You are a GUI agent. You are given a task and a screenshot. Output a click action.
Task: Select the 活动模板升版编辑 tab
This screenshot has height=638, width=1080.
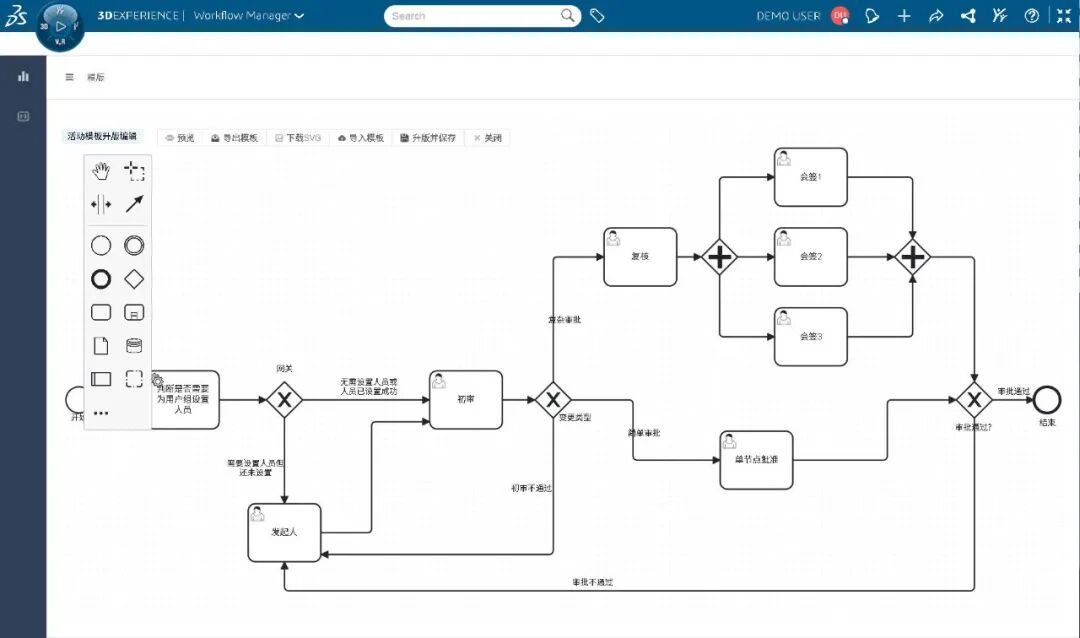[x=102, y=136]
